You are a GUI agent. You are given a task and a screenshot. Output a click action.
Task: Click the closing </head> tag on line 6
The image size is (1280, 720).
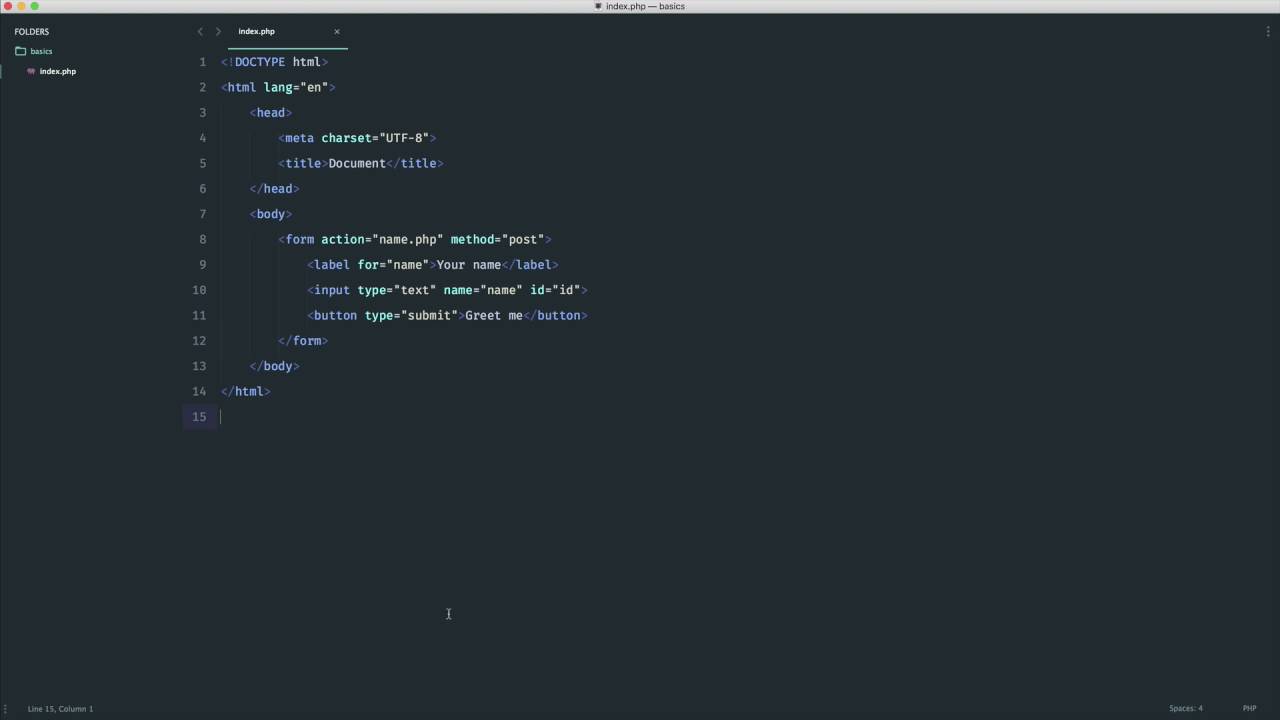(275, 188)
